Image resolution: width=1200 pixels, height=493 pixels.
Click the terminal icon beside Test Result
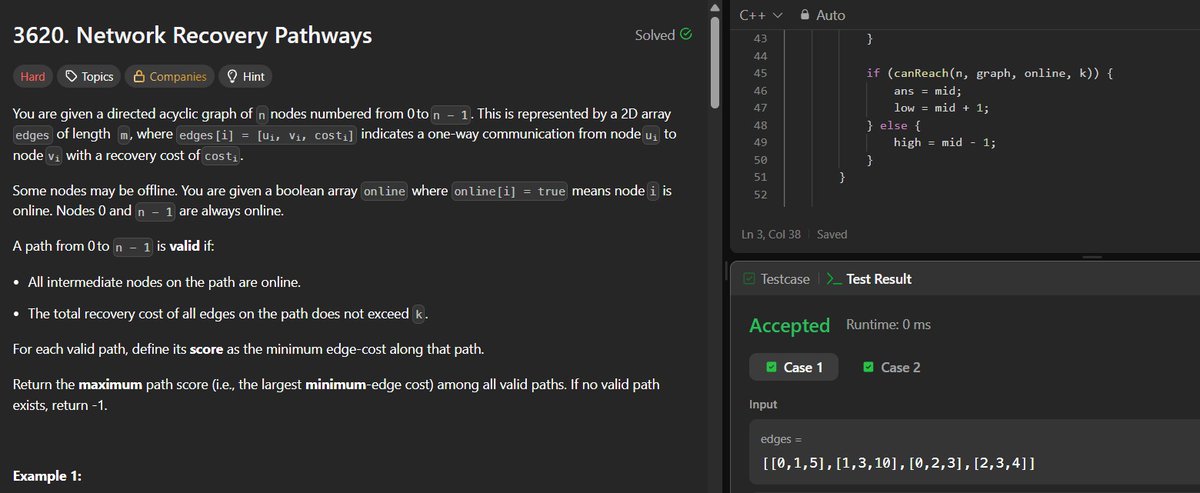click(x=834, y=280)
